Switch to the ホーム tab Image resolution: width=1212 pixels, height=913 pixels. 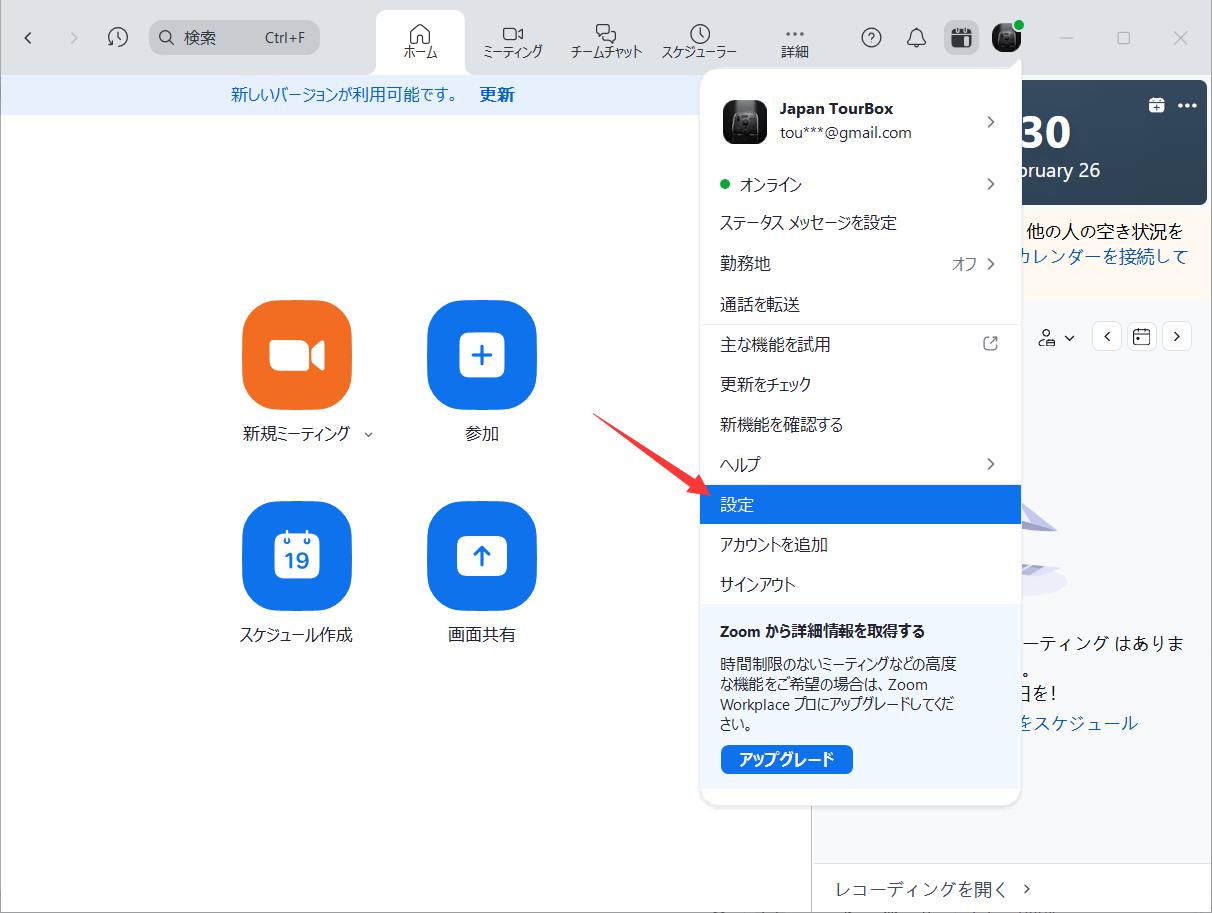(x=420, y=41)
